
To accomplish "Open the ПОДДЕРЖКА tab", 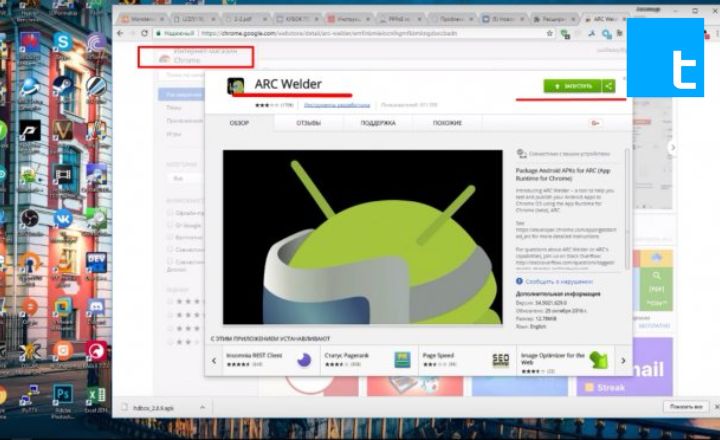I will pos(378,123).
